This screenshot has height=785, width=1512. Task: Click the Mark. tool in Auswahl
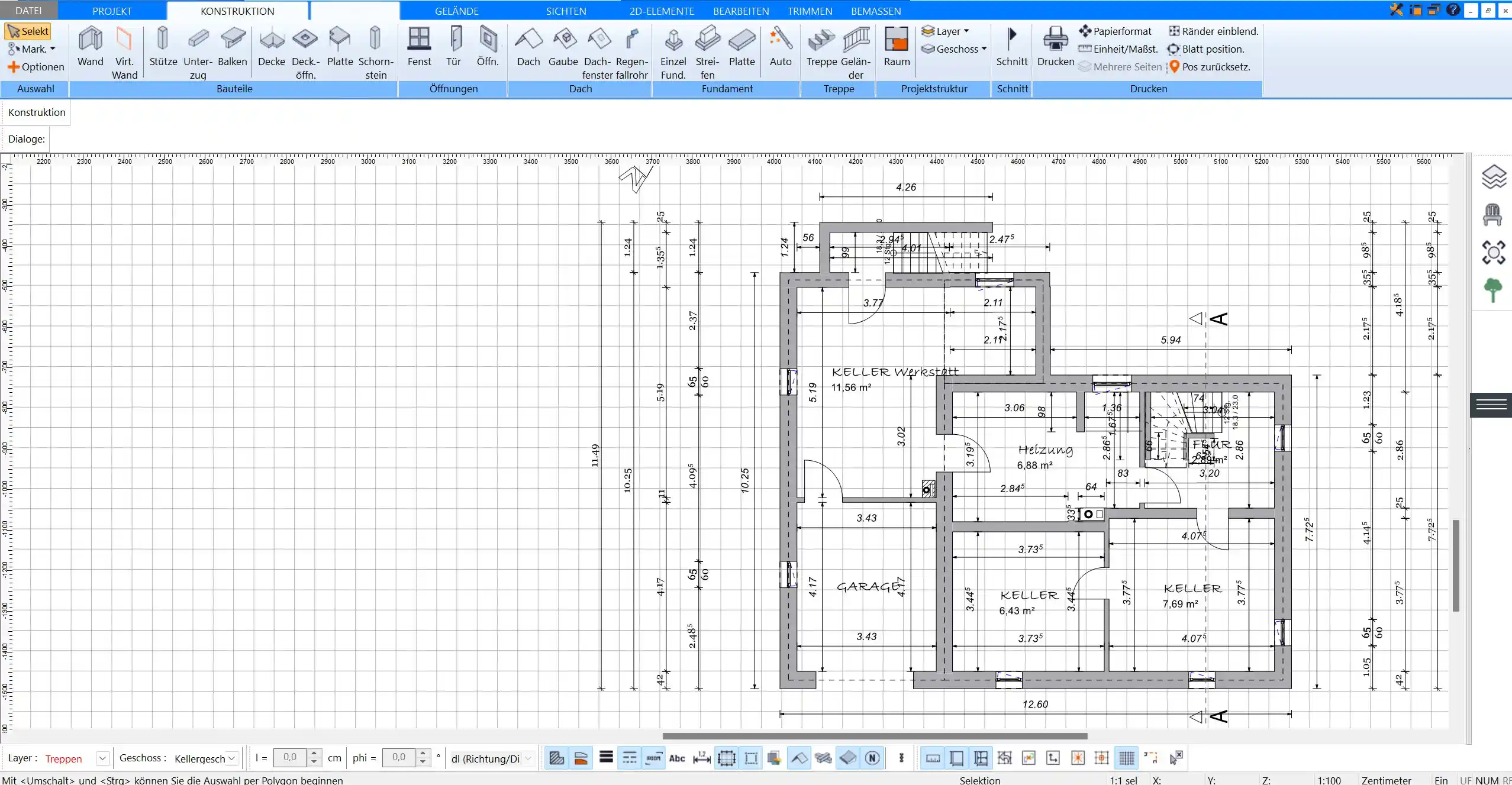coord(27,48)
